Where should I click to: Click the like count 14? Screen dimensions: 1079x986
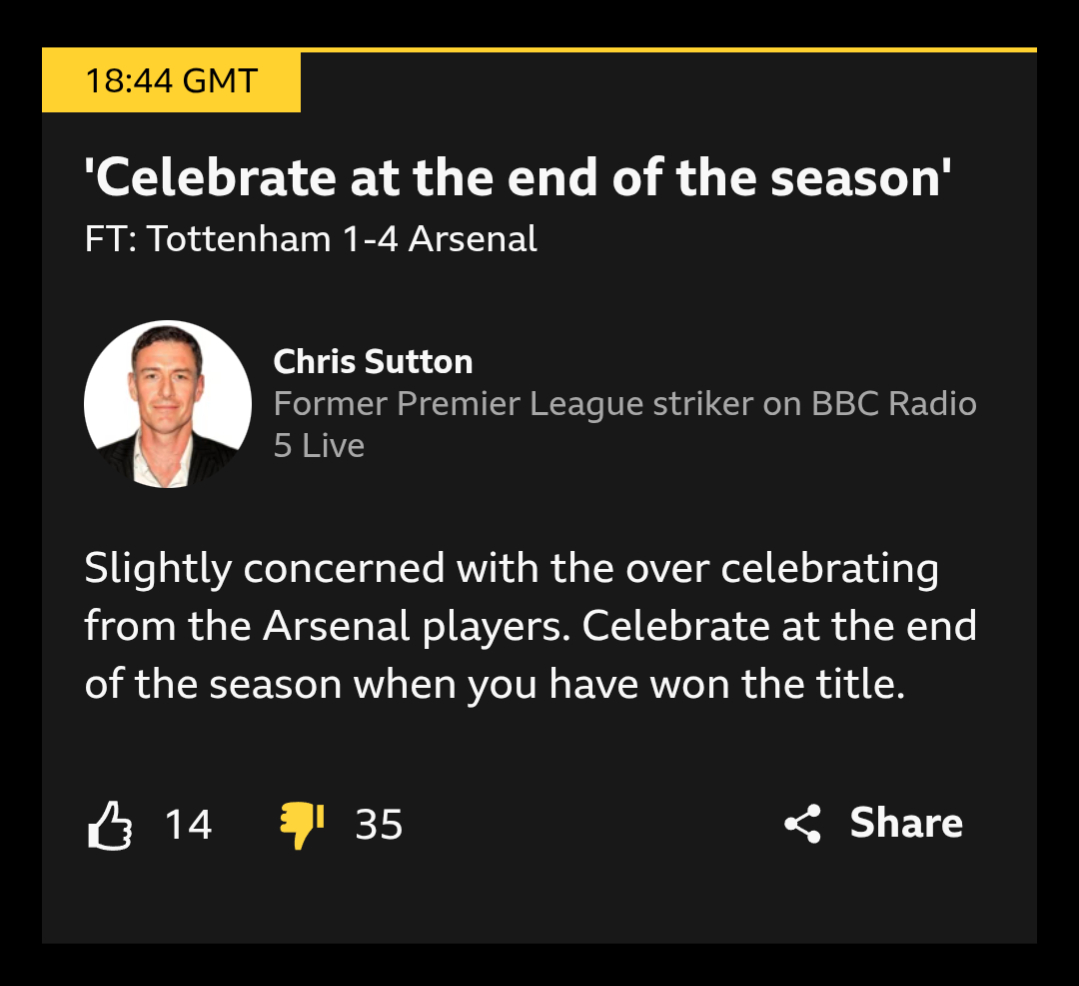(188, 825)
